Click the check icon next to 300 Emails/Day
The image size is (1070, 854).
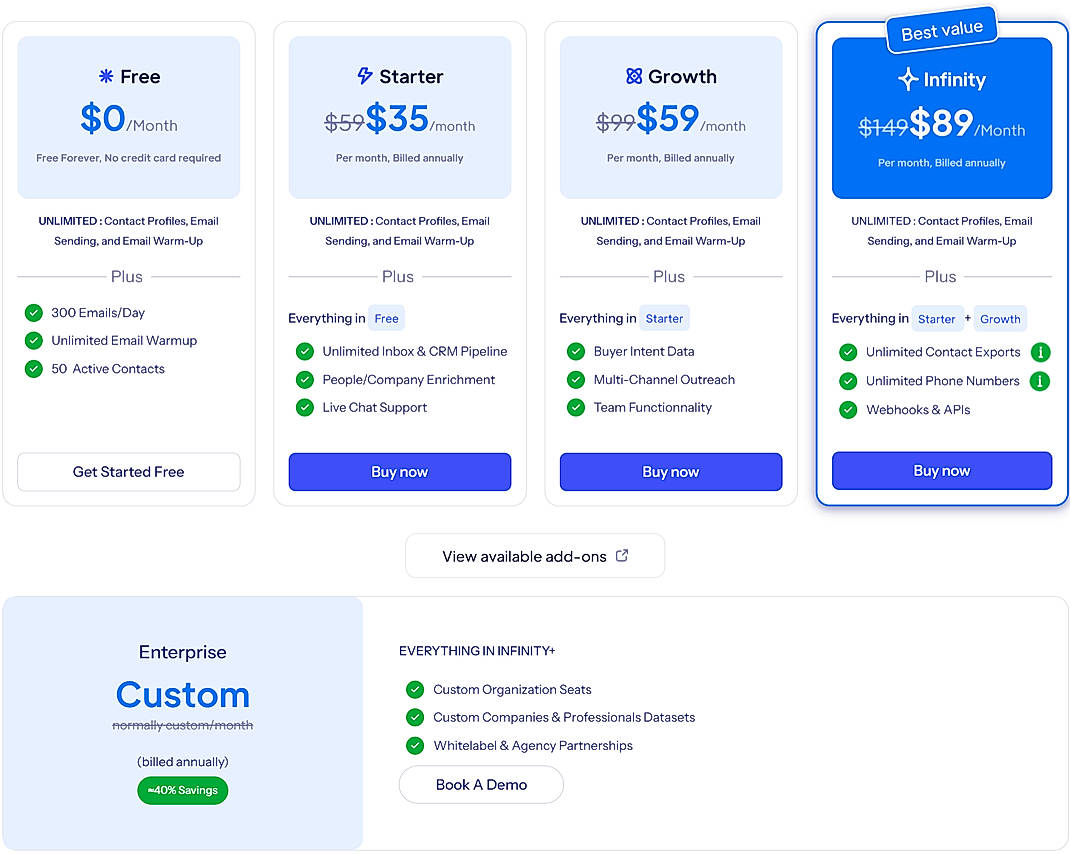click(33, 313)
